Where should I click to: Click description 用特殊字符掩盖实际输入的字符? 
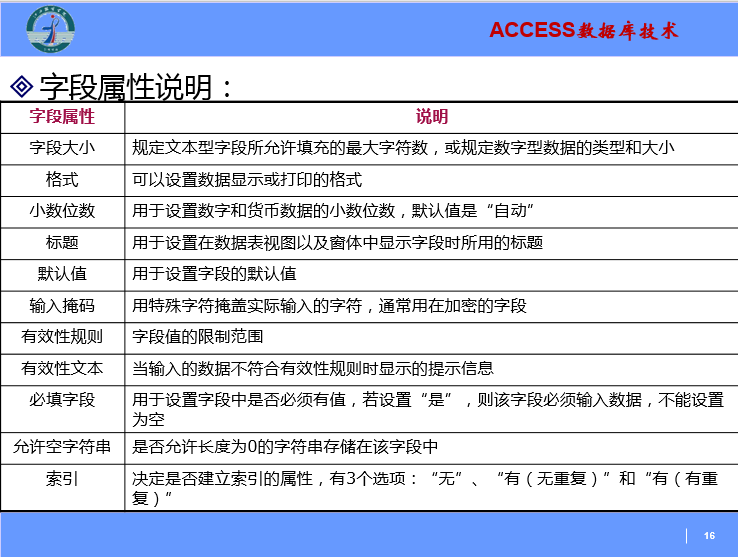tap(329, 306)
